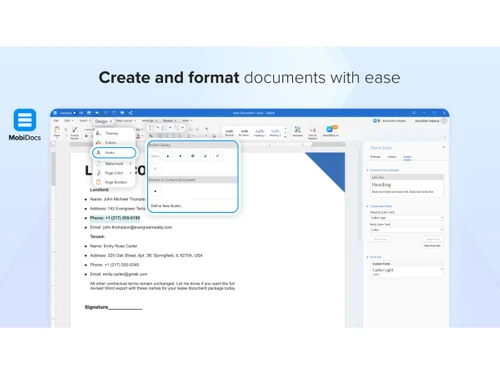Switch to Fonts tab in Theme Editor
The image size is (500, 375).
tap(407, 157)
